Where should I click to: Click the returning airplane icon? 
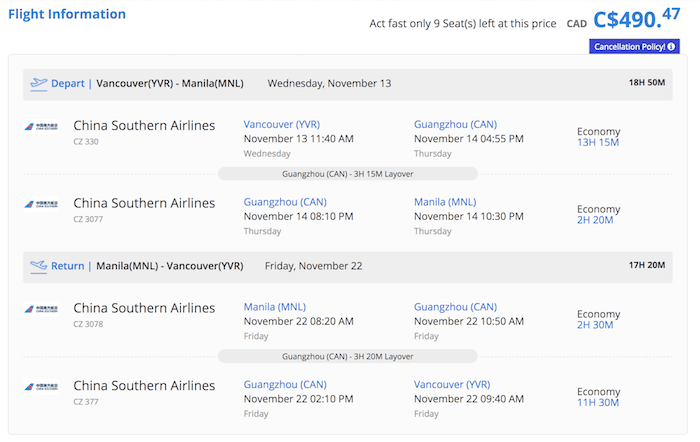[38, 267]
